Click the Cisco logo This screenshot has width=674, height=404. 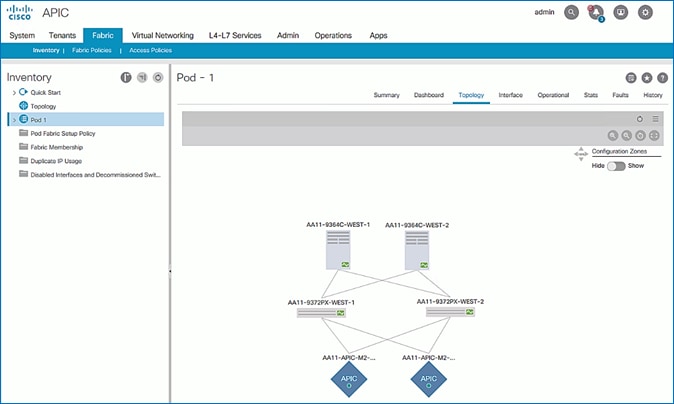click(x=20, y=12)
